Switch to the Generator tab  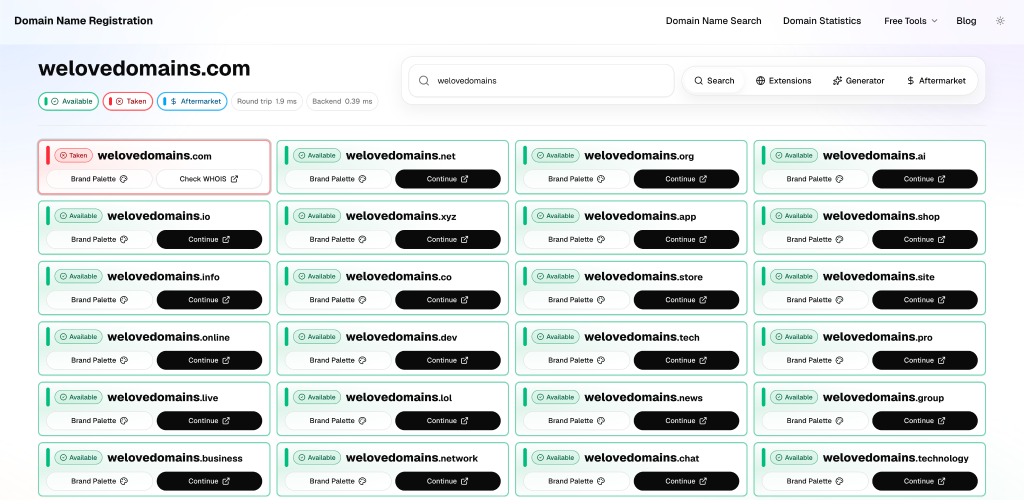click(x=859, y=81)
